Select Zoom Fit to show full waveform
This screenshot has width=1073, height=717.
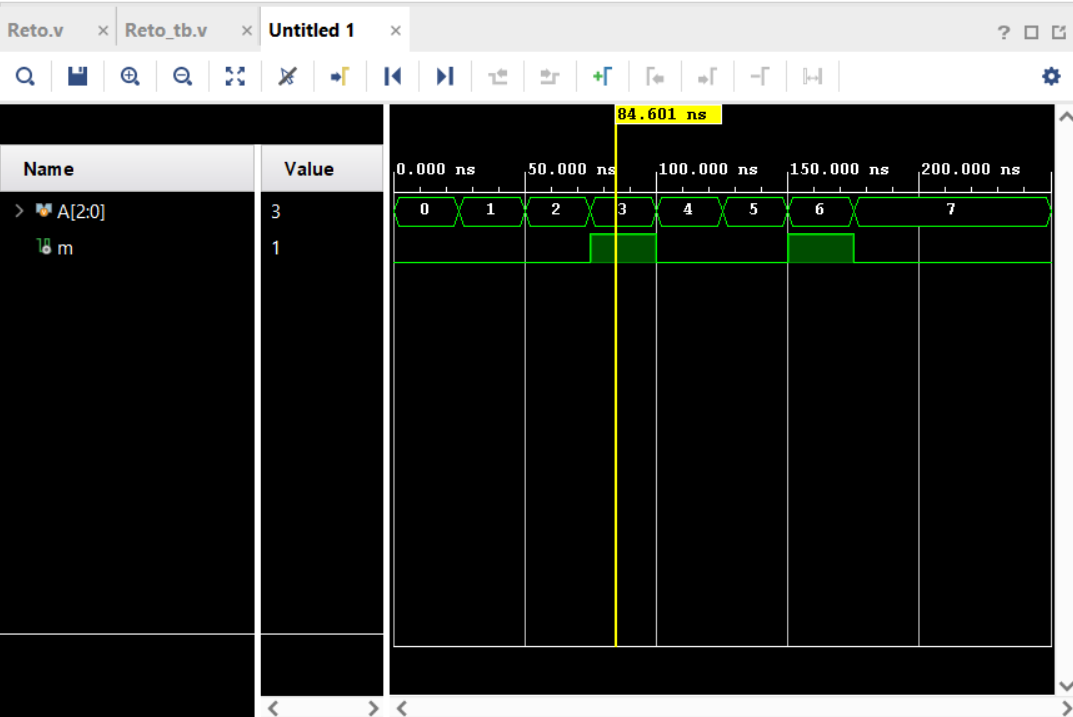(x=235, y=76)
